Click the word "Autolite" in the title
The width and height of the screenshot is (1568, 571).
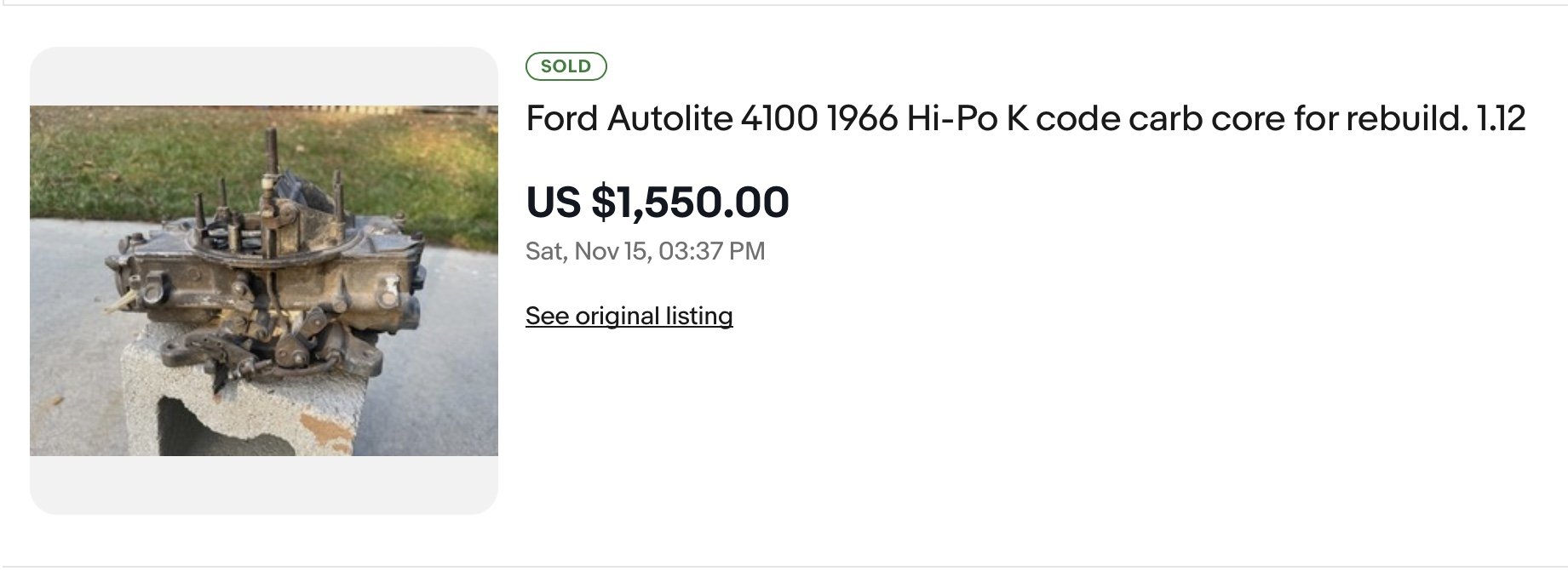point(669,118)
